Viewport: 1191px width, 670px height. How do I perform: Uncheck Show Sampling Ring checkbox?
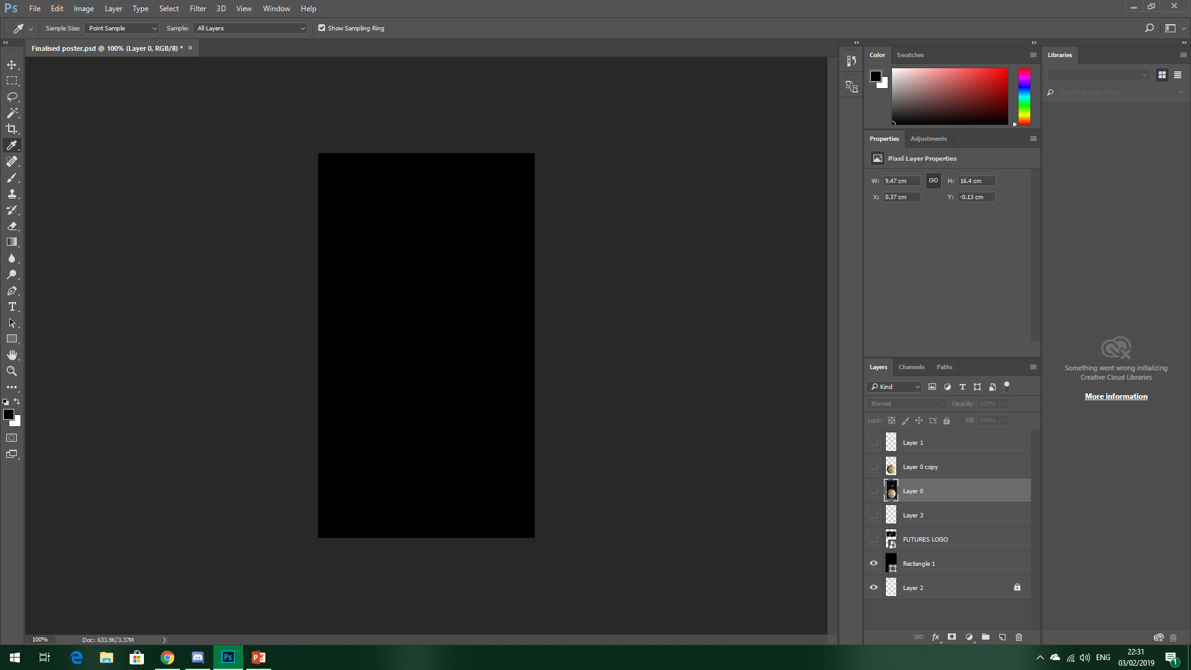pos(322,28)
